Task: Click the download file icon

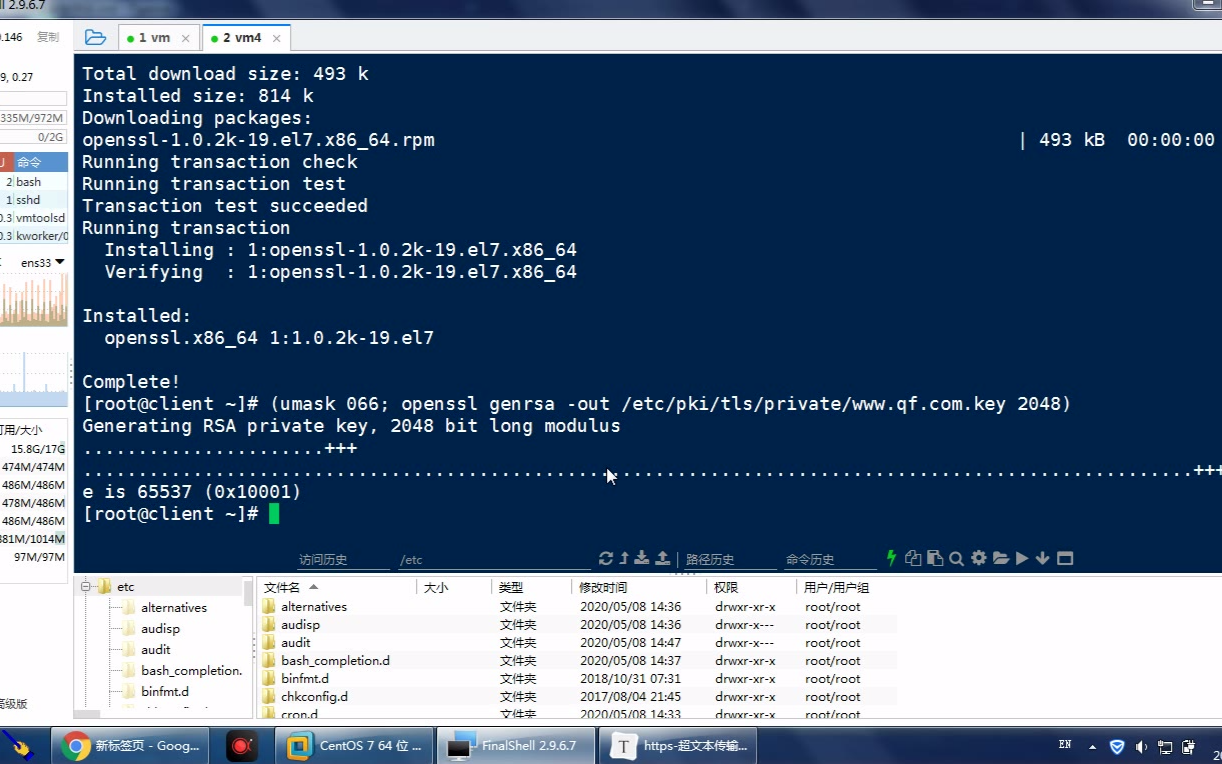Action: [x=642, y=559]
